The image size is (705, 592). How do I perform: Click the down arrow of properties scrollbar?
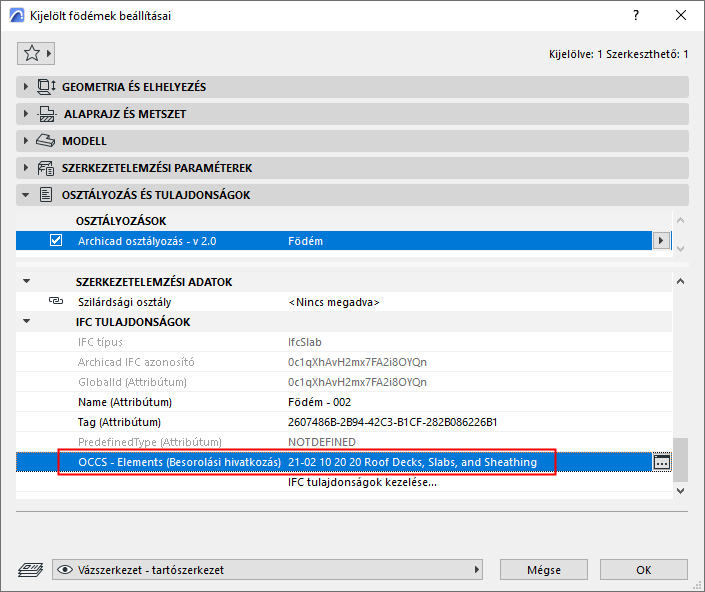tap(680, 491)
